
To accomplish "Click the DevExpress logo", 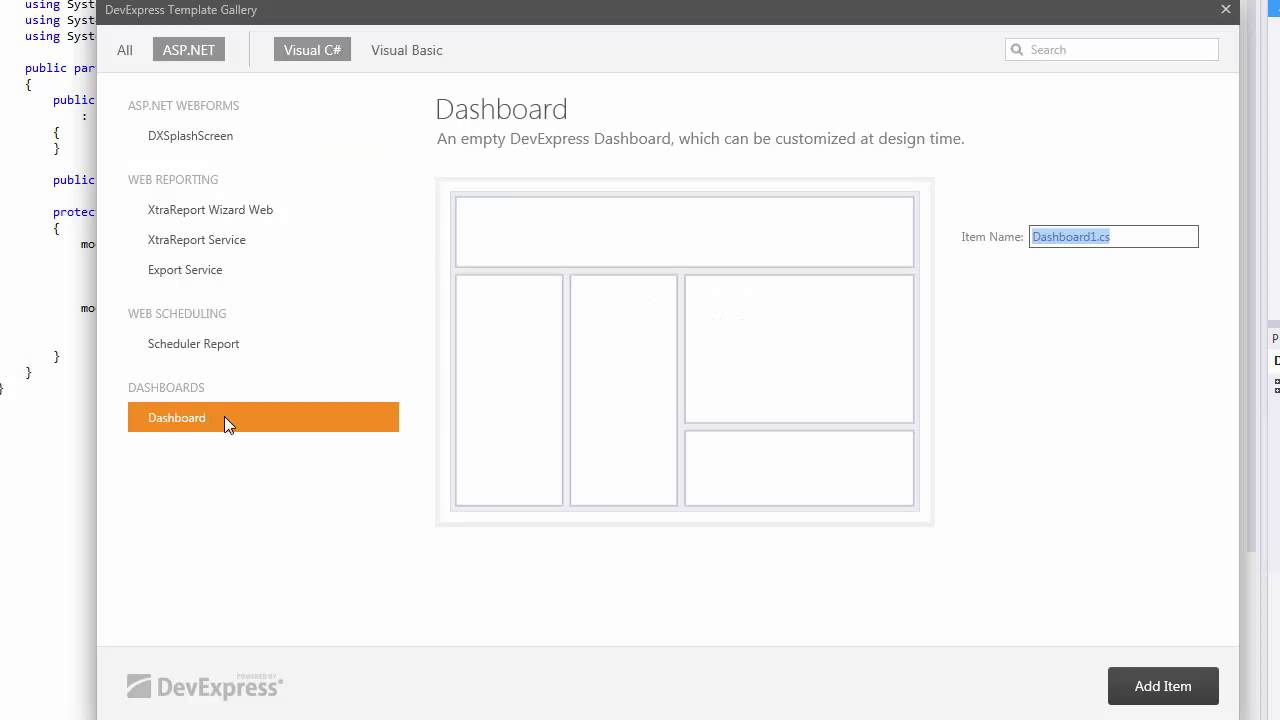I will coord(205,685).
